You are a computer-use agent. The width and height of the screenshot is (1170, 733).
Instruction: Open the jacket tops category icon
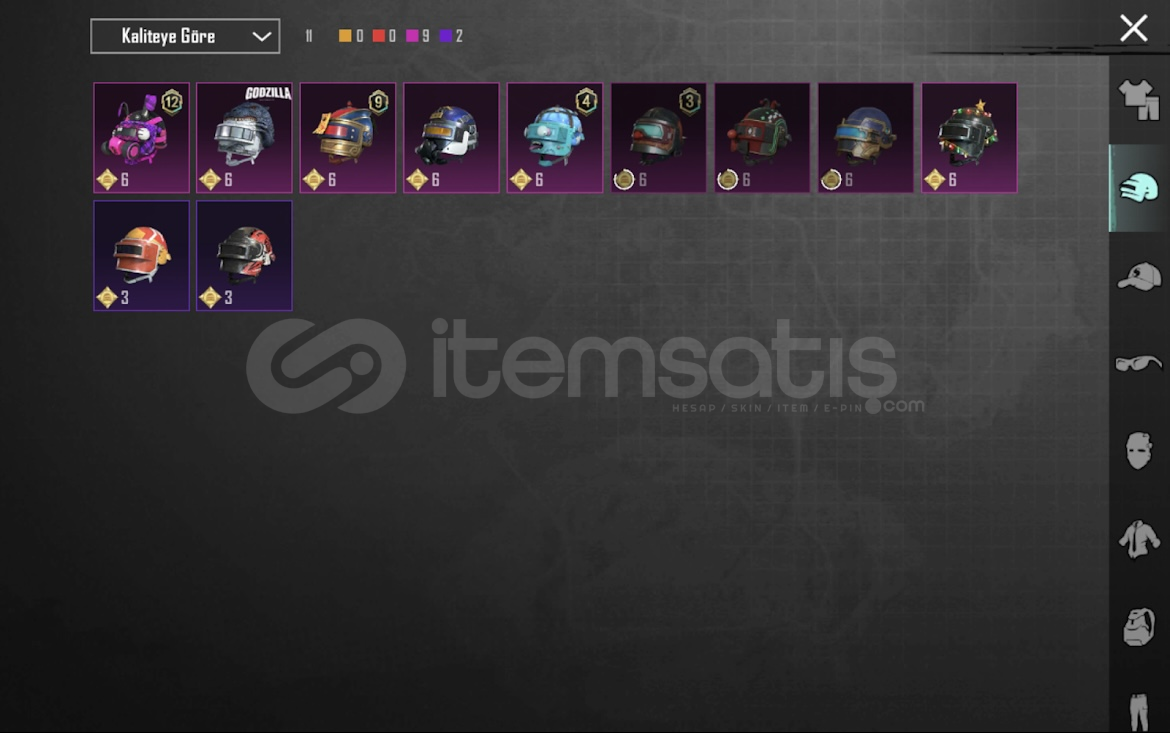(x=1139, y=538)
